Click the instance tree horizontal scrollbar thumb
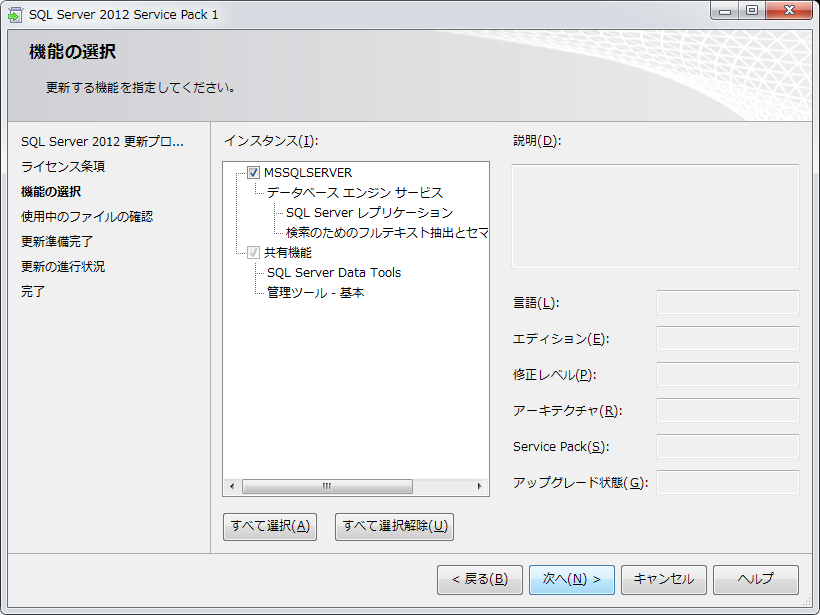The height and width of the screenshot is (615, 820). (x=327, y=487)
